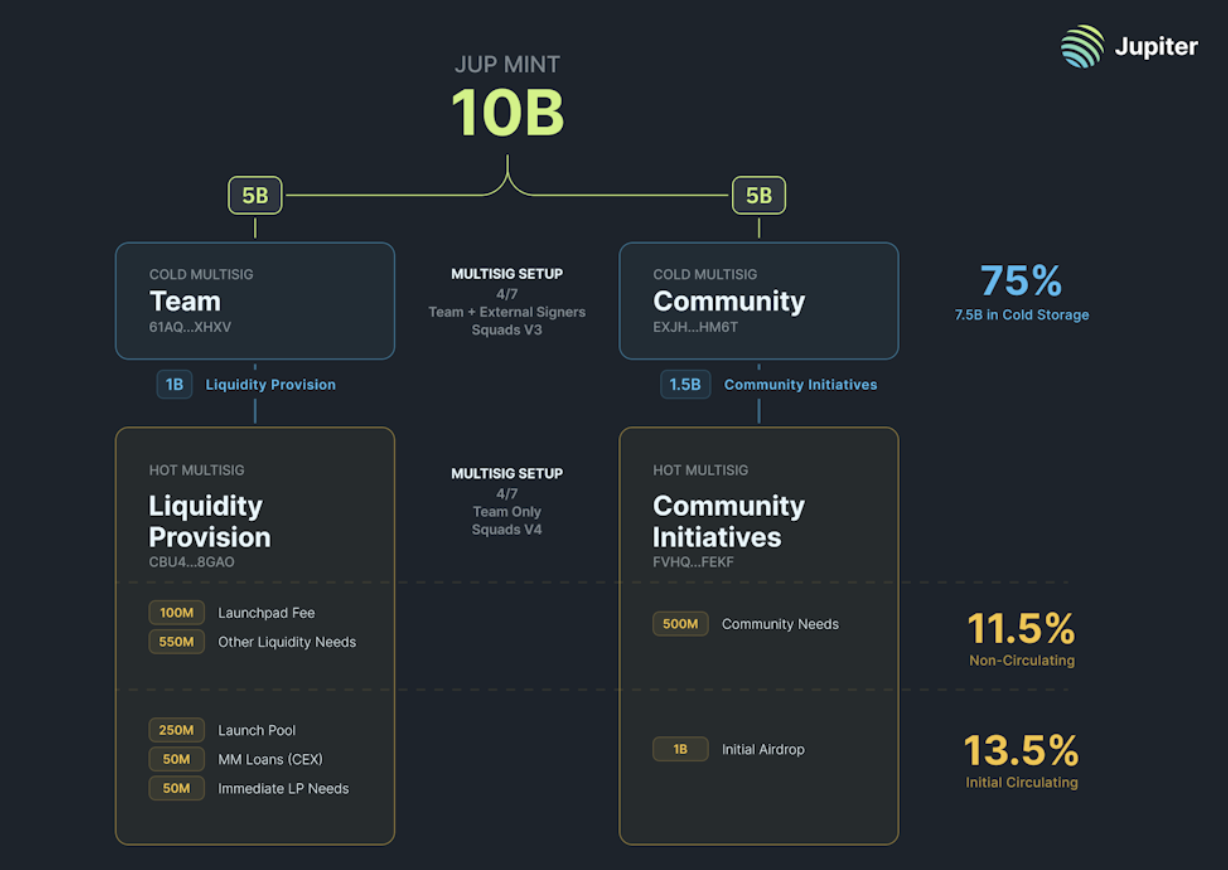Click COLD MULTISIG label in Community box
Image resolution: width=1228 pixels, height=870 pixels.
click(705, 274)
